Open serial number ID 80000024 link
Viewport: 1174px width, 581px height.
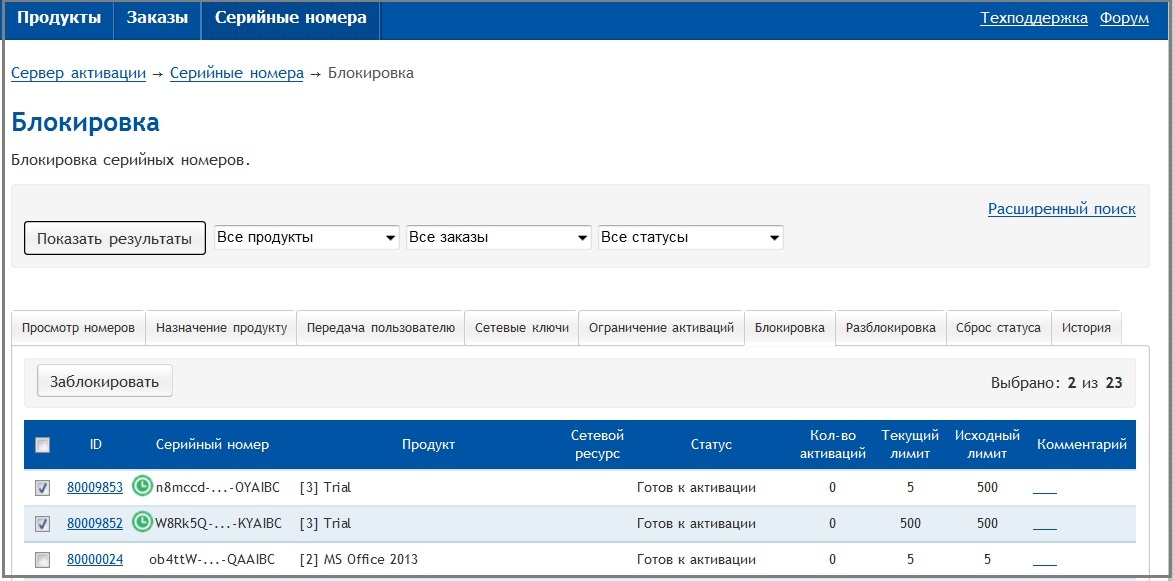point(95,559)
